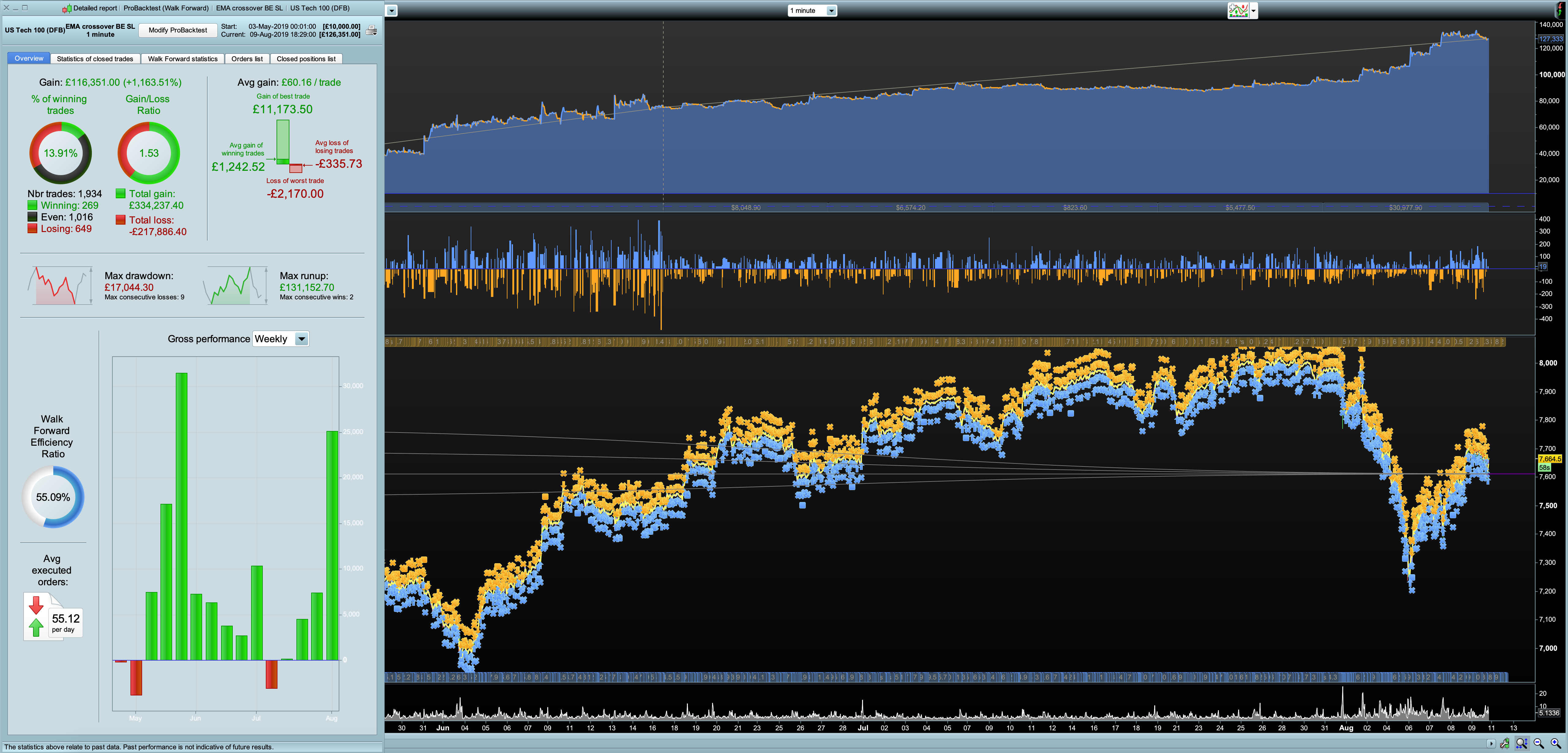The height and width of the screenshot is (753, 1568).
Task: Expand the arrow beside the indicator icon
Action: [x=1253, y=10]
